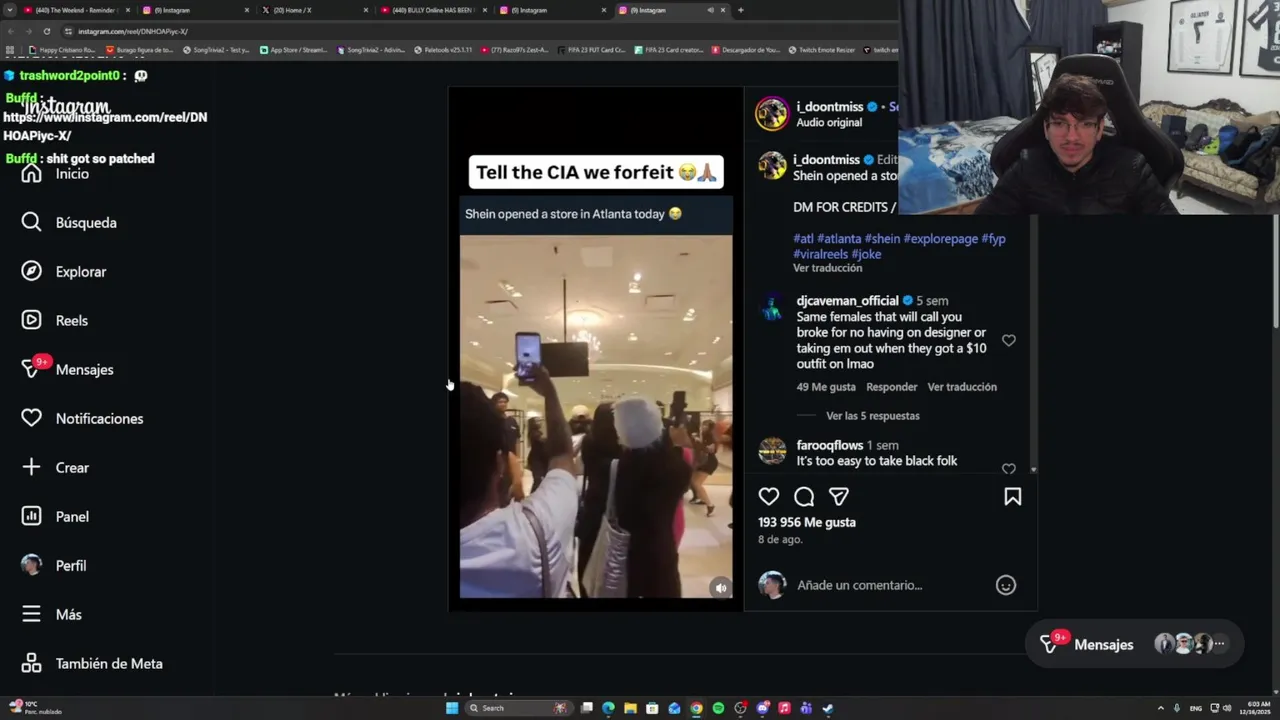
Task: Click the #atlanta hashtag
Action: [839, 239]
